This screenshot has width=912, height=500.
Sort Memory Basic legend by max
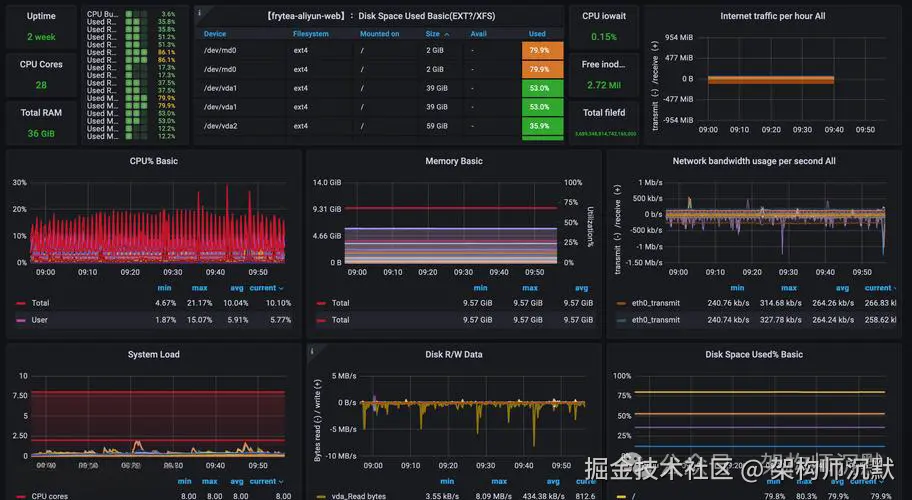530,288
